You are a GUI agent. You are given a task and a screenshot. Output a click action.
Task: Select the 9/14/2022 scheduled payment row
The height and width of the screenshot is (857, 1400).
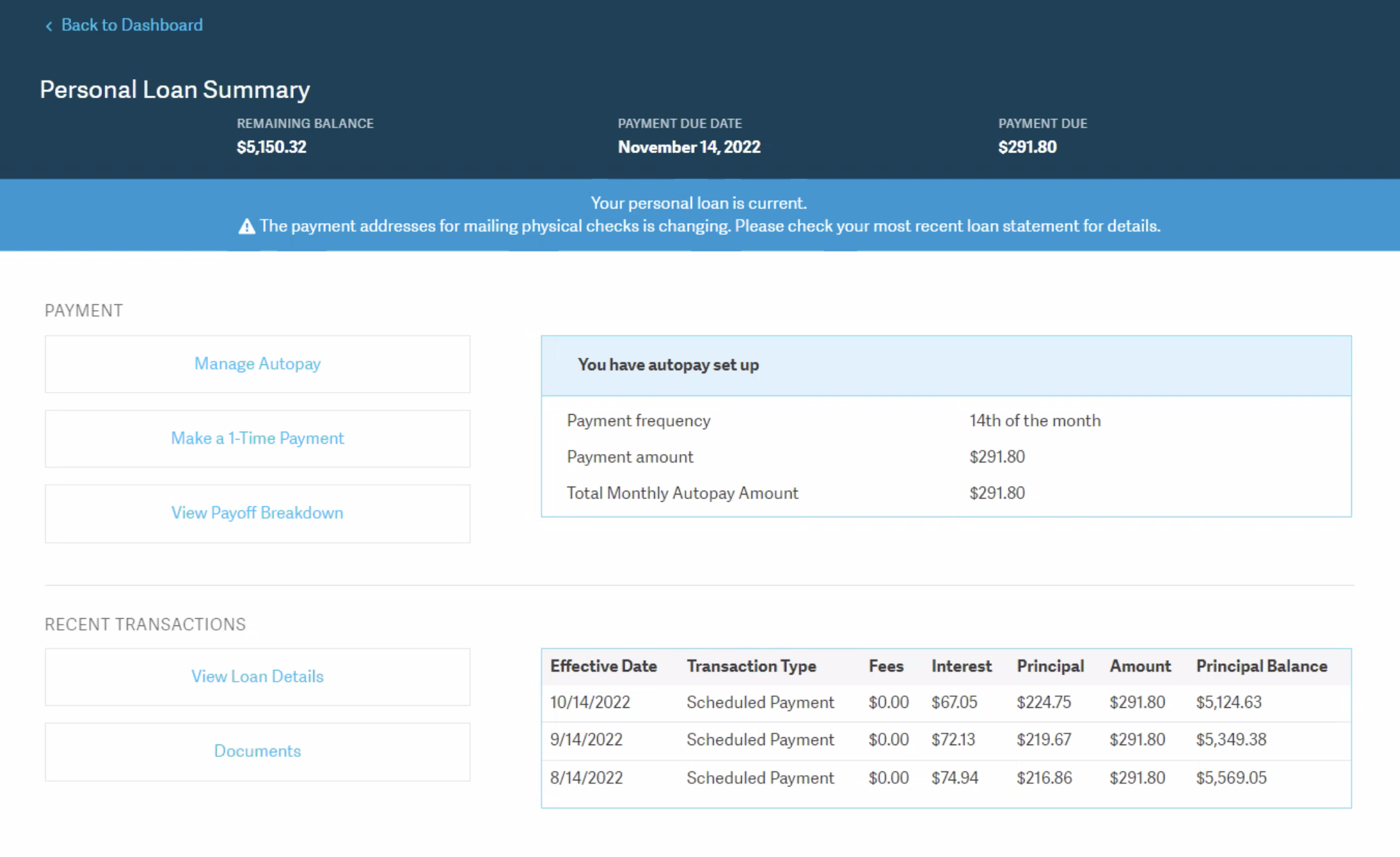(945, 740)
